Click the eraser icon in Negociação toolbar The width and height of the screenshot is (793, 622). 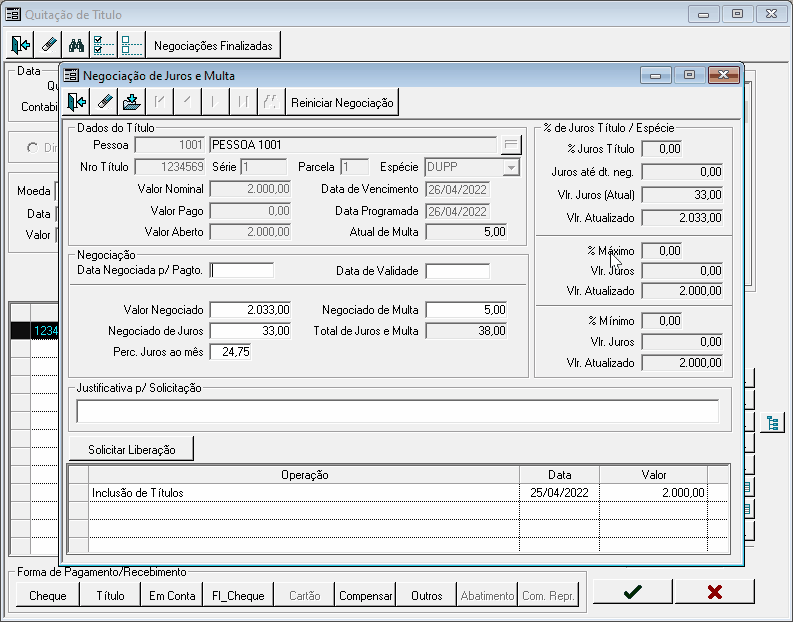[x=105, y=102]
